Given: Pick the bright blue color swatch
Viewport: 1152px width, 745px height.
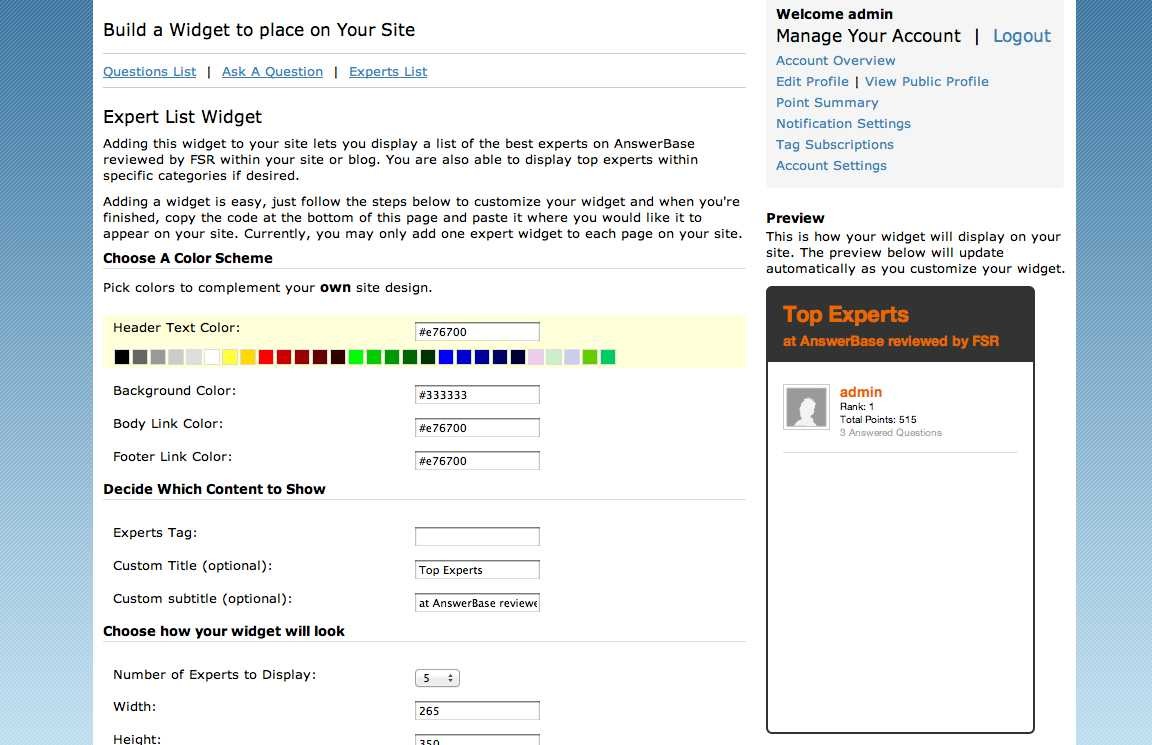Looking at the screenshot, I should (x=446, y=357).
